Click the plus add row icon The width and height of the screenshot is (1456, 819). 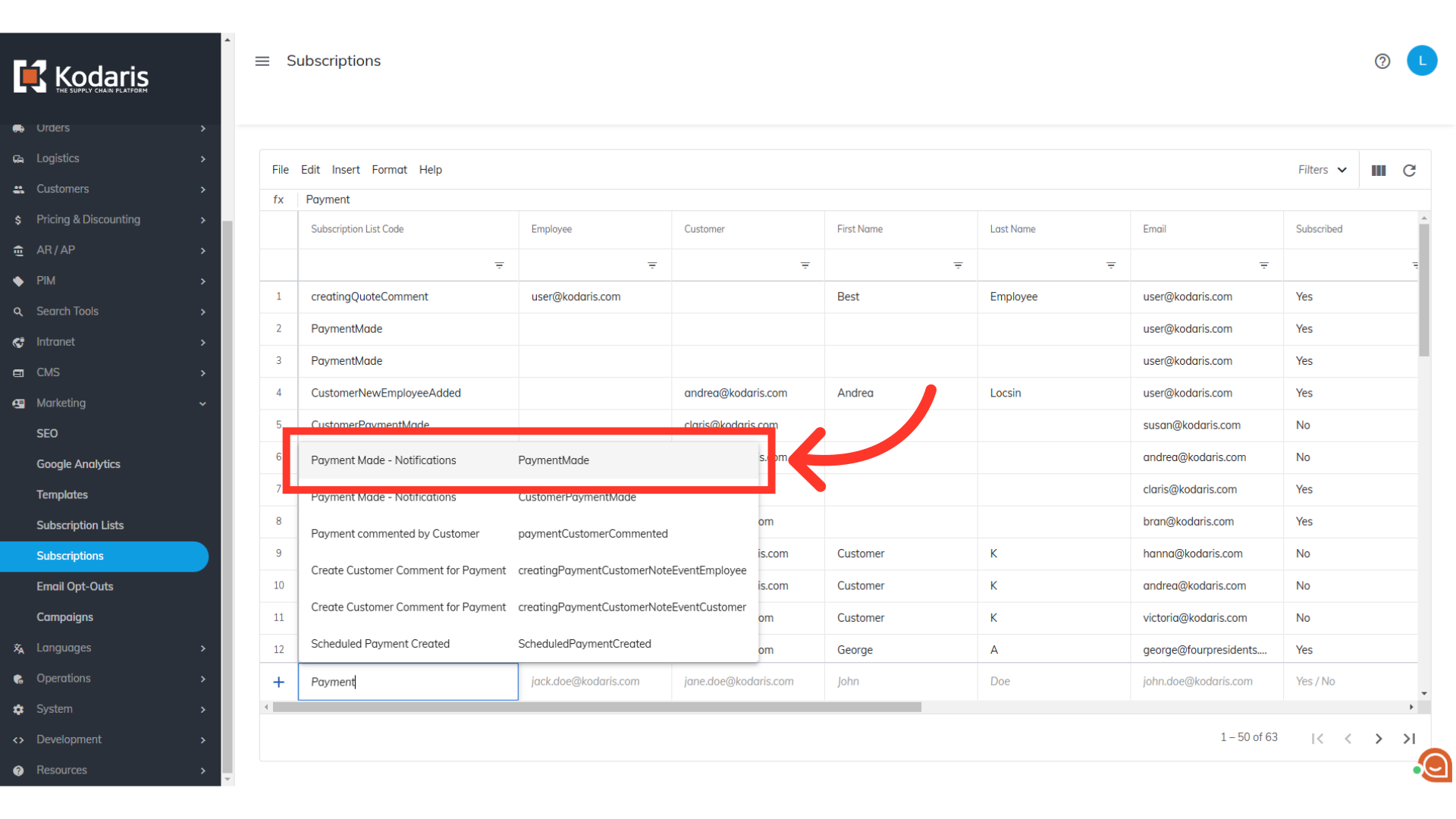pos(278,682)
